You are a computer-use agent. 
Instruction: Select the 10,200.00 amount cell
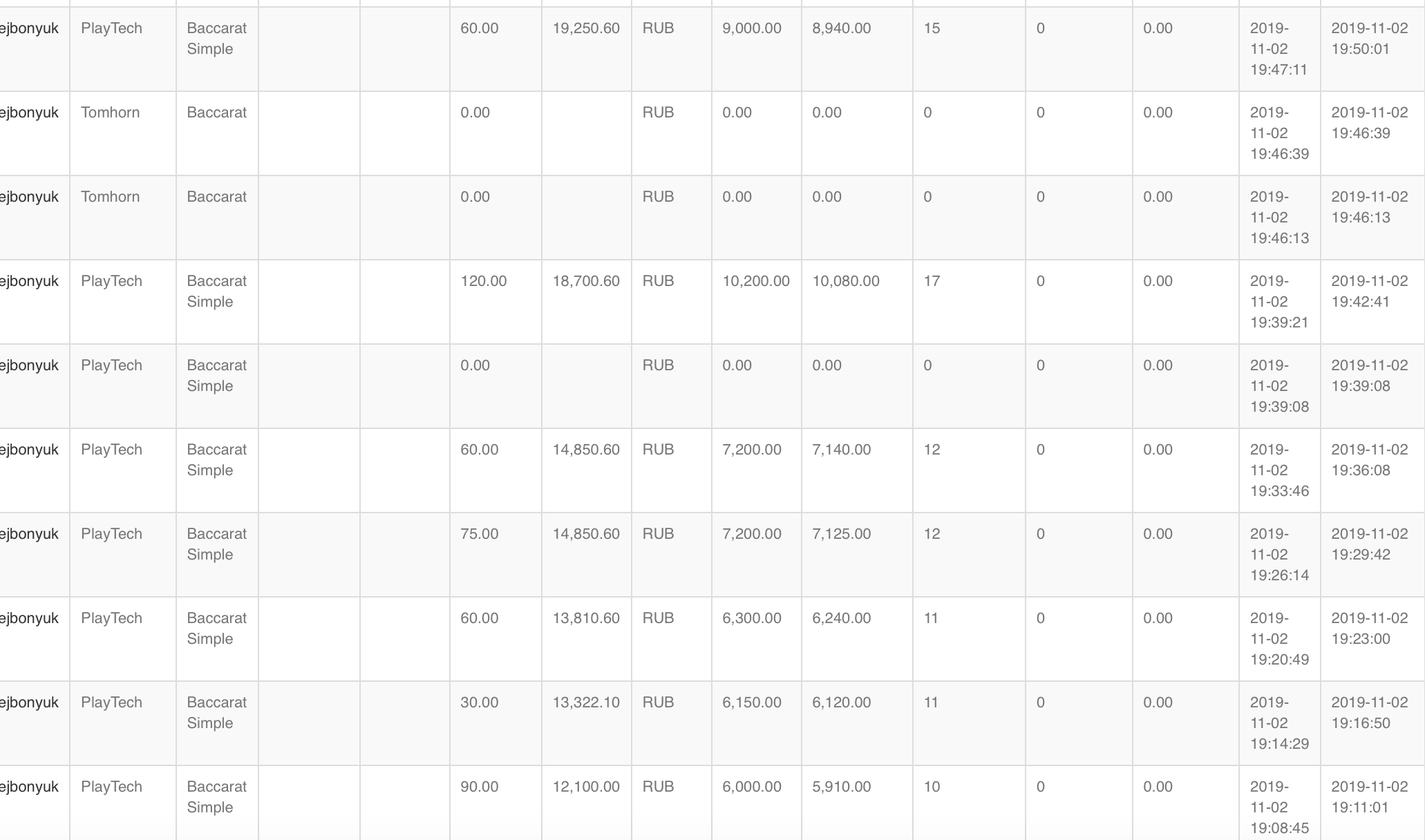point(755,281)
